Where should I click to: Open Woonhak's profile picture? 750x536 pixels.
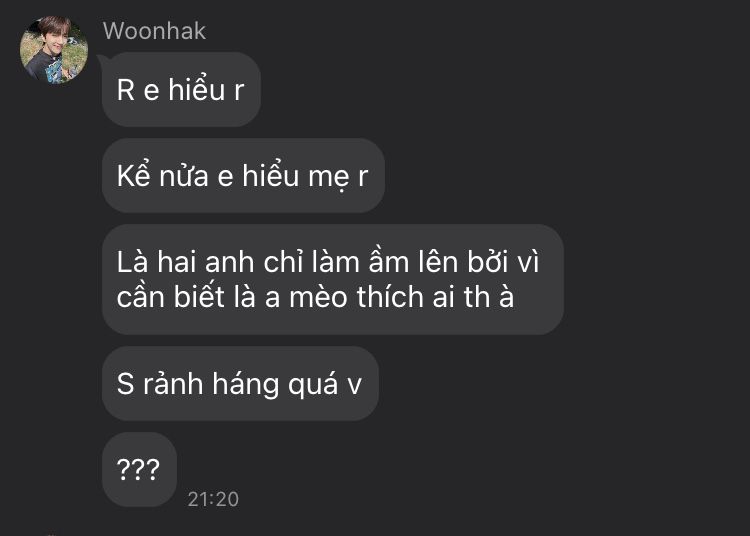pyautogui.click(x=54, y=50)
